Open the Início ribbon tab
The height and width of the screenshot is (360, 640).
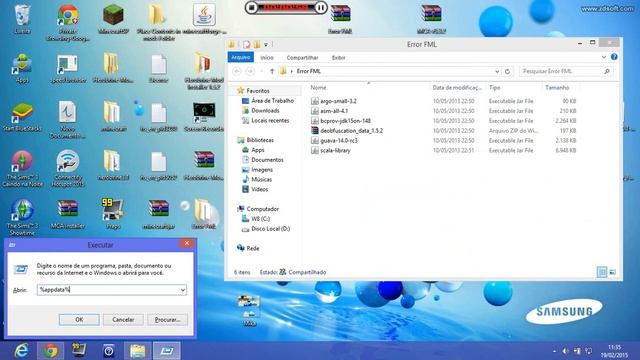(267, 58)
